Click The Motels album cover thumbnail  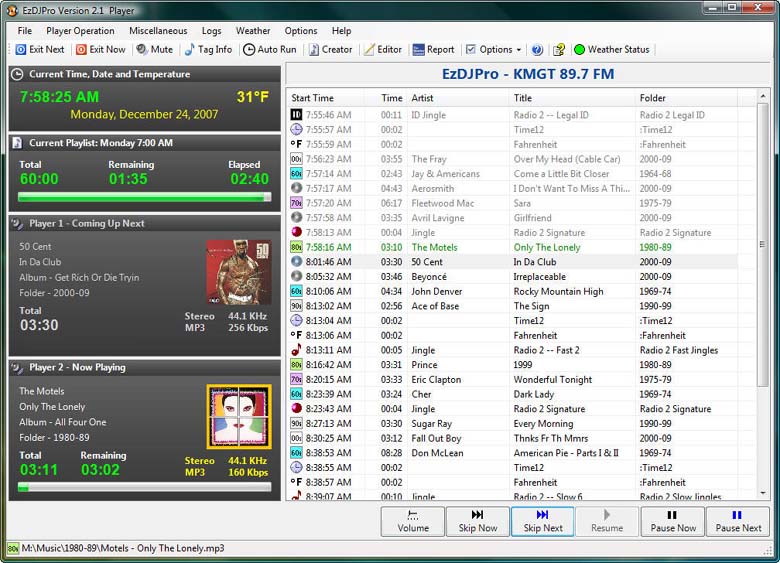(x=239, y=417)
